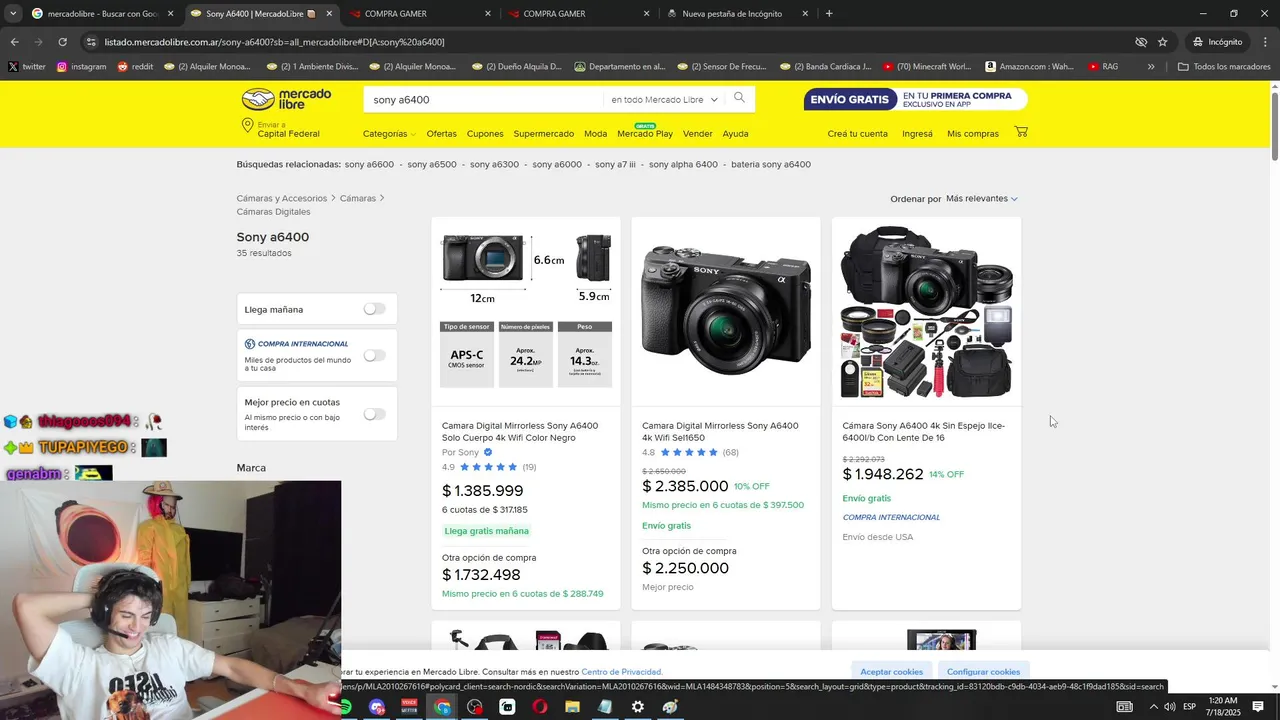
Task: Open Todos los marcadores folder
Action: [x=1224, y=67]
